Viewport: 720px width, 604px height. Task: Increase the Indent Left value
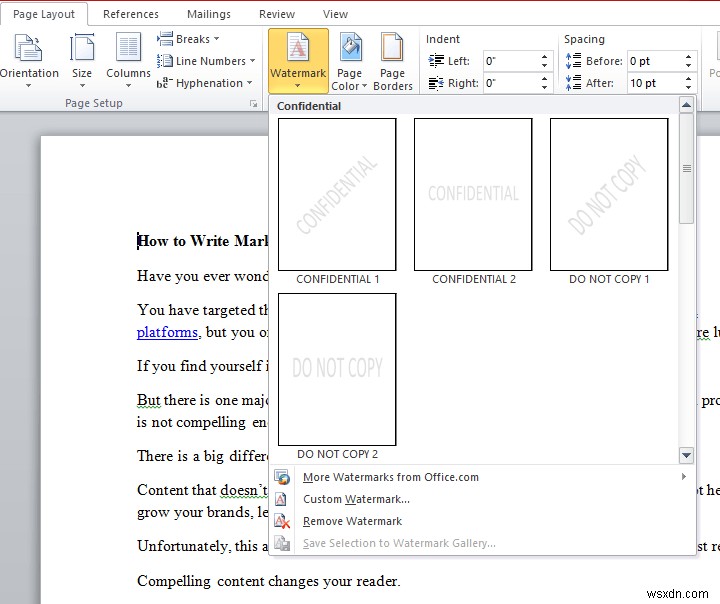pyautogui.click(x=544, y=57)
